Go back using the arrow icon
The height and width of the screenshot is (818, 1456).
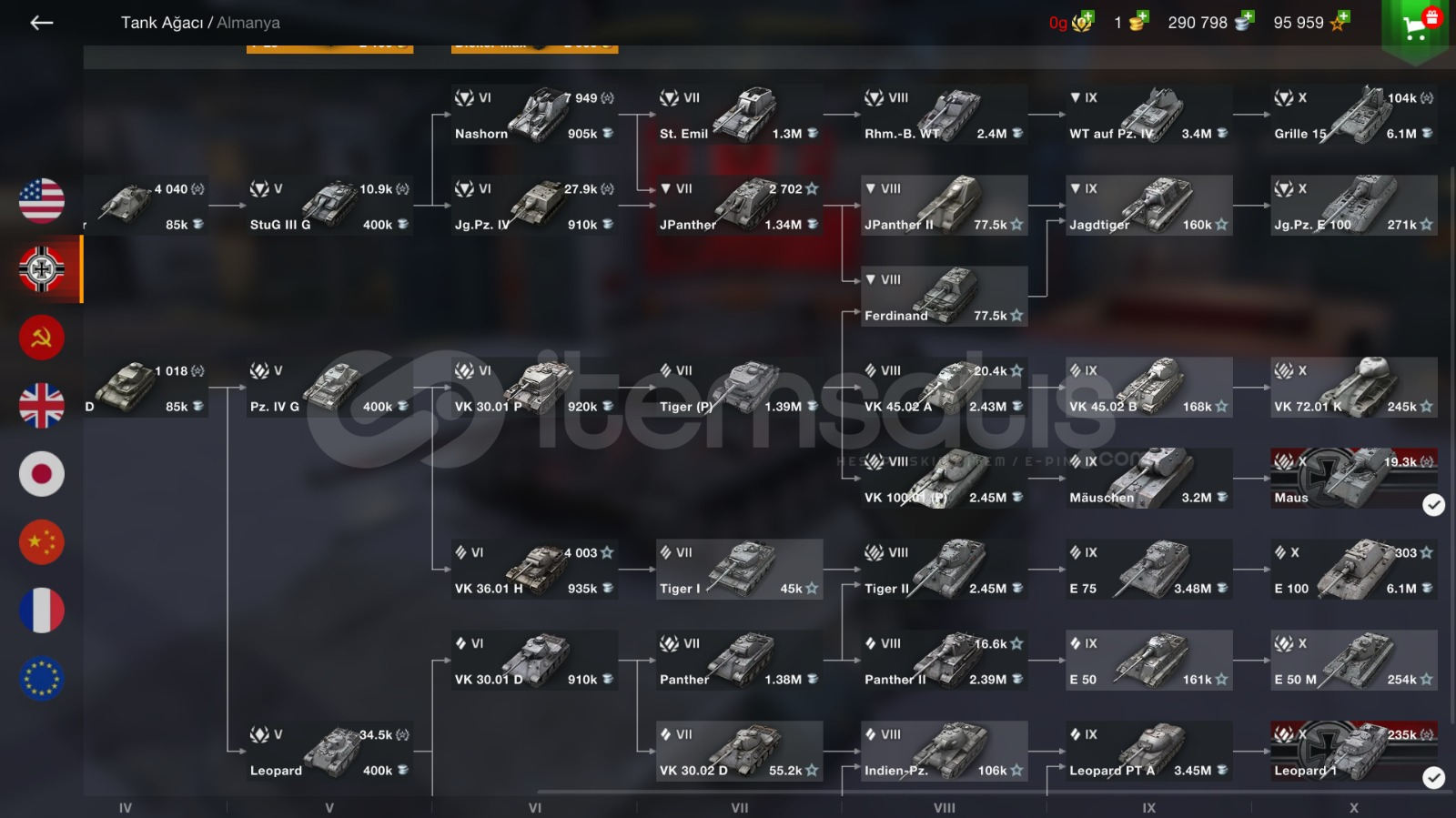click(x=42, y=23)
